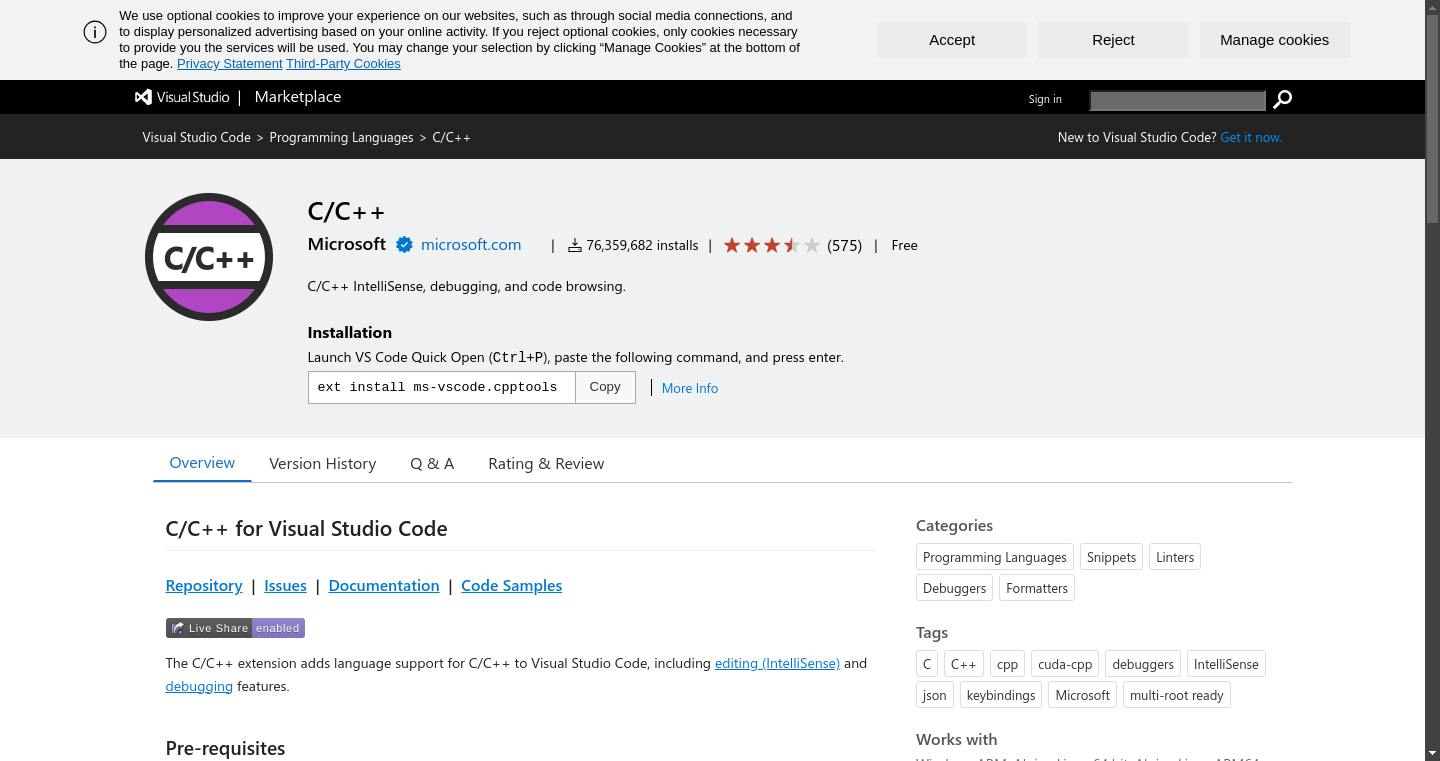The height and width of the screenshot is (761, 1440).
Task: Click the multi-root ready tag
Action: pos(1177,695)
